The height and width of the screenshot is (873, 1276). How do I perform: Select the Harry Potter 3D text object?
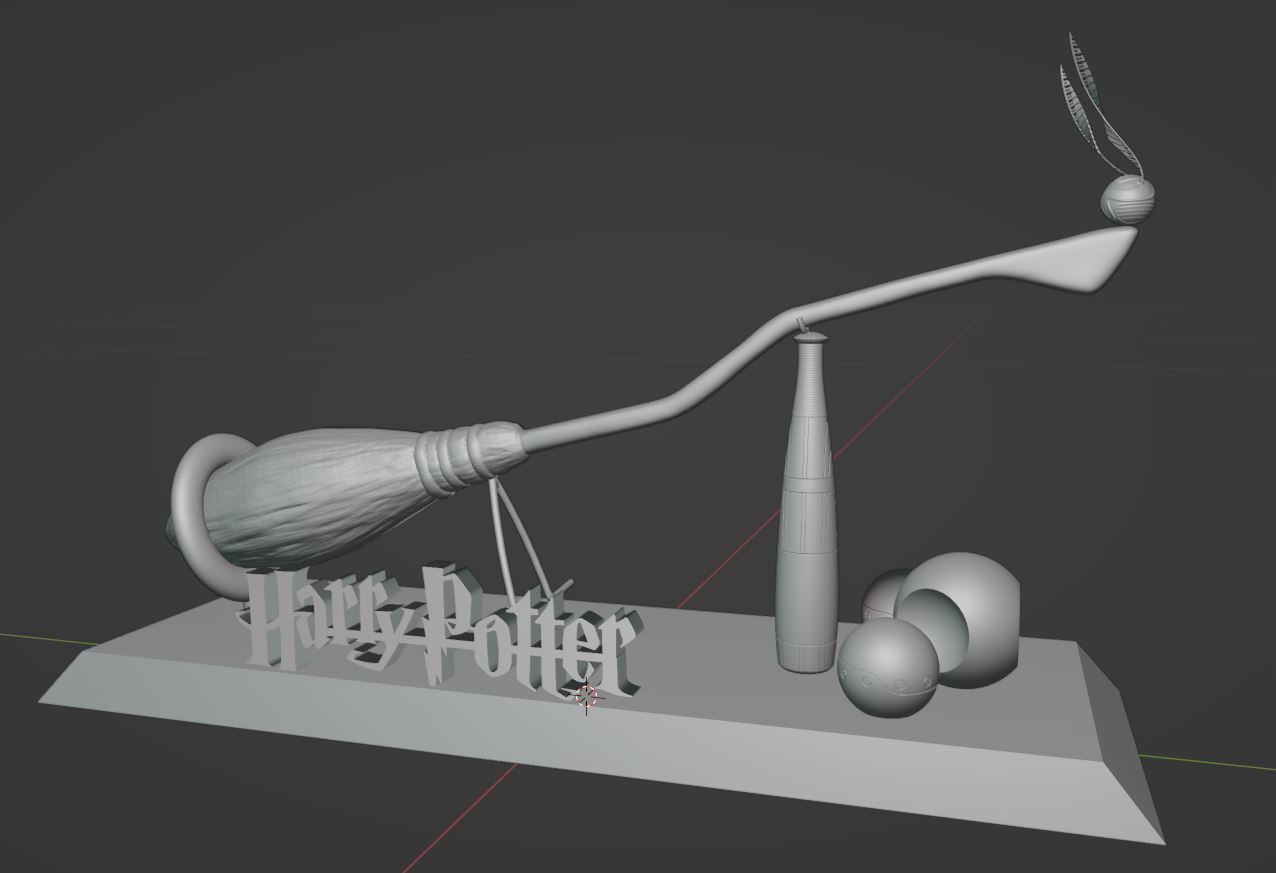pyautogui.click(x=440, y=631)
